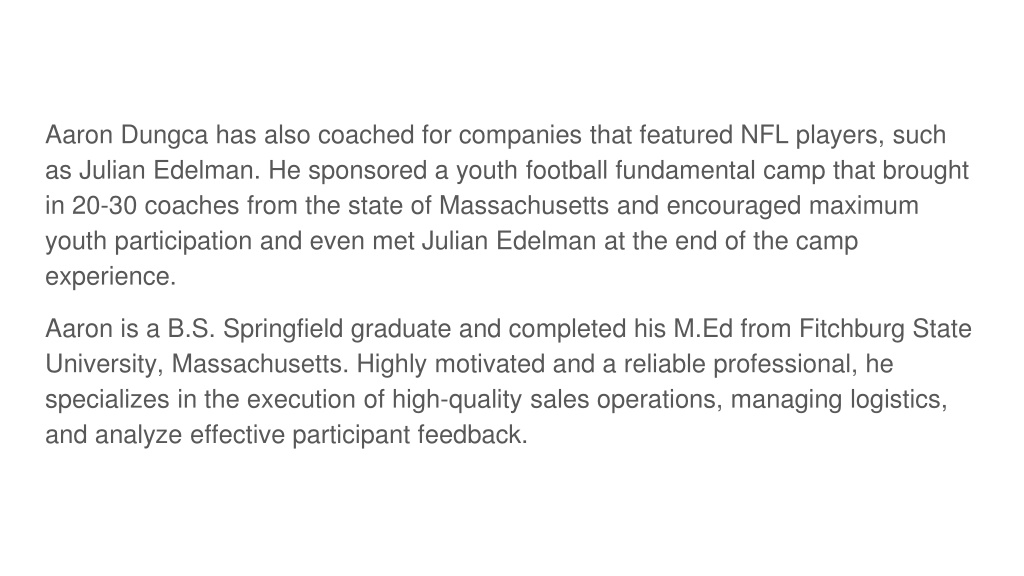Click the words youth participation
The image size is (1024, 576).
click(x=148, y=241)
